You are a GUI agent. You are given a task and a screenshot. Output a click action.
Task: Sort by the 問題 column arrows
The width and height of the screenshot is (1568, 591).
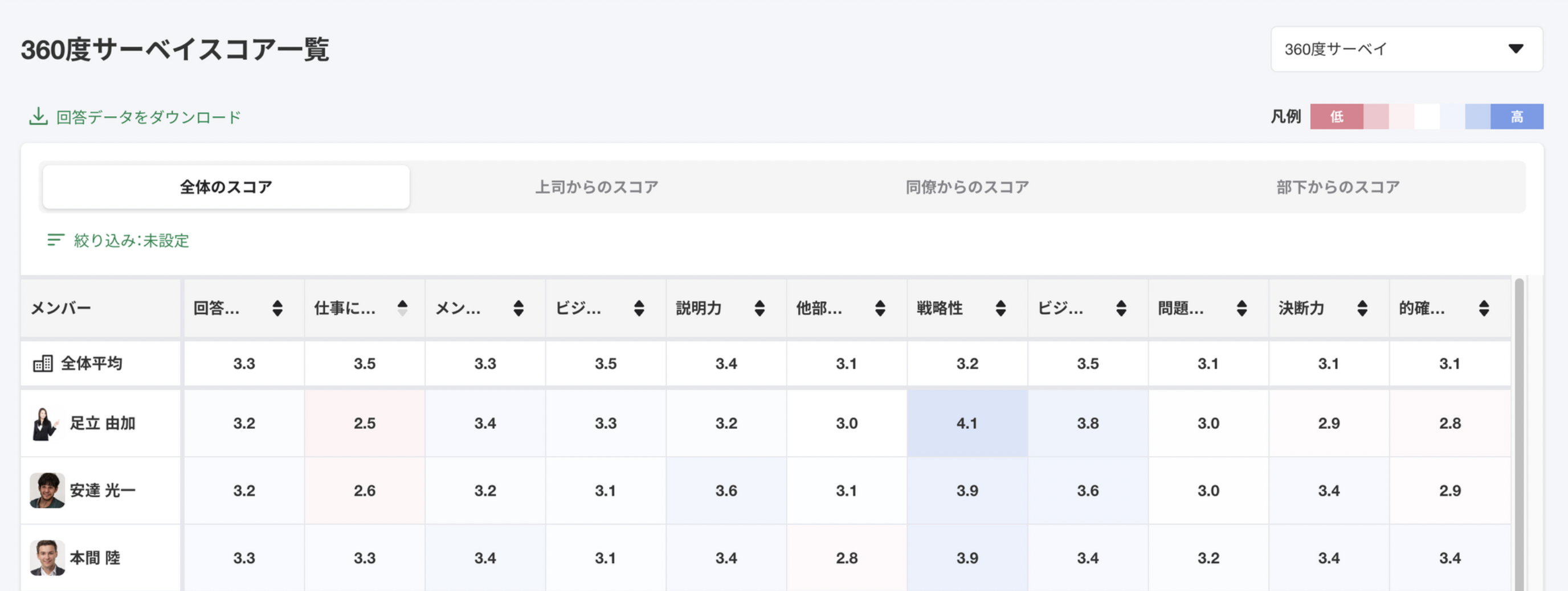pos(1242,308)
